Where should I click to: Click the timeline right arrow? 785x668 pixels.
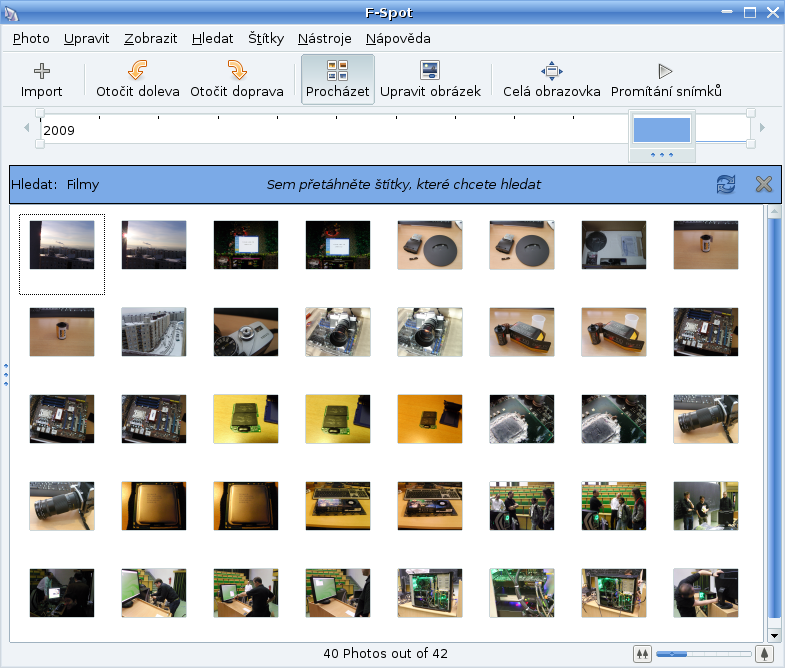point(762,128)
